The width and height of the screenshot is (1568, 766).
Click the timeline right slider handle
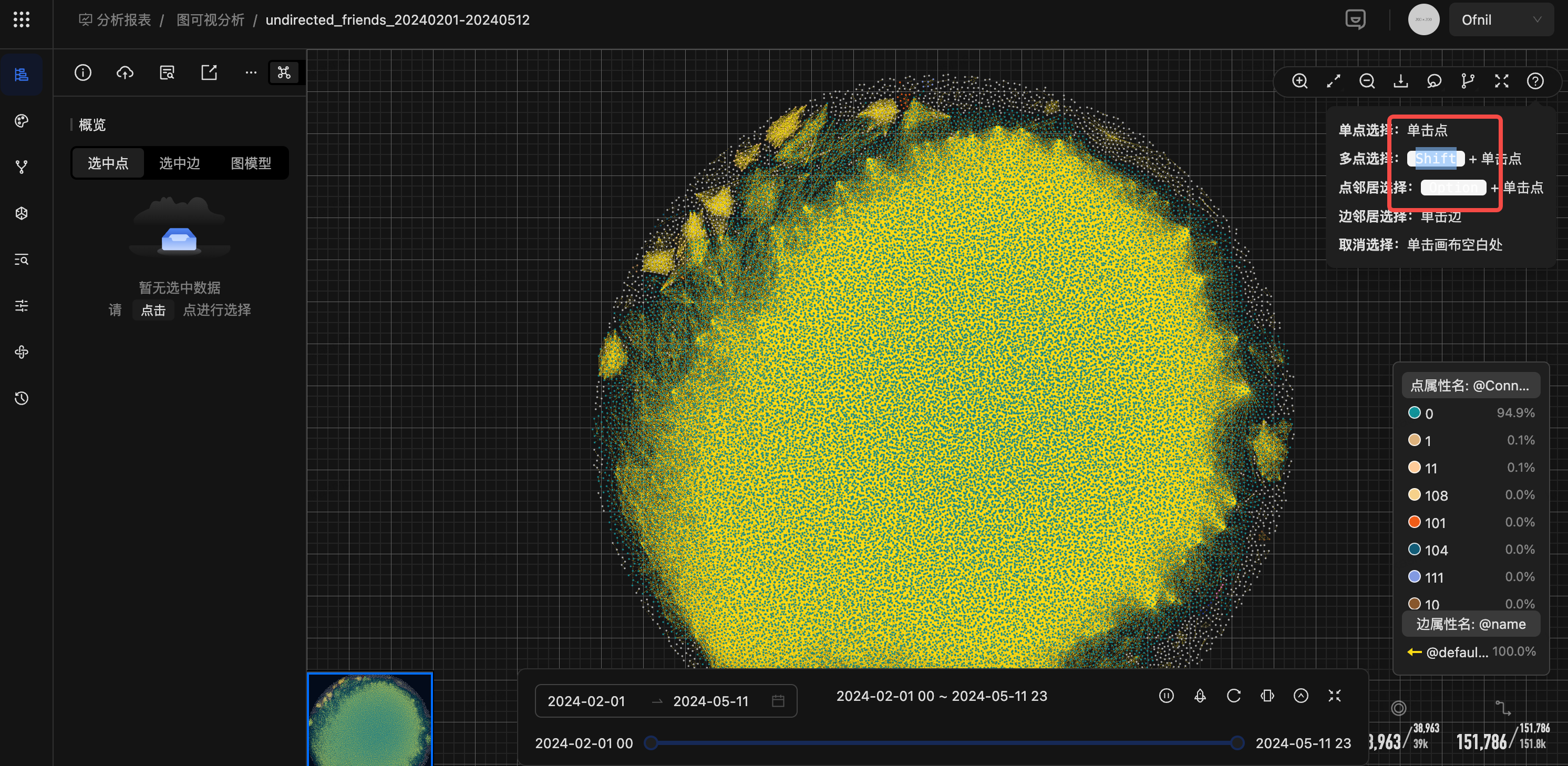tap(1237, 743)
